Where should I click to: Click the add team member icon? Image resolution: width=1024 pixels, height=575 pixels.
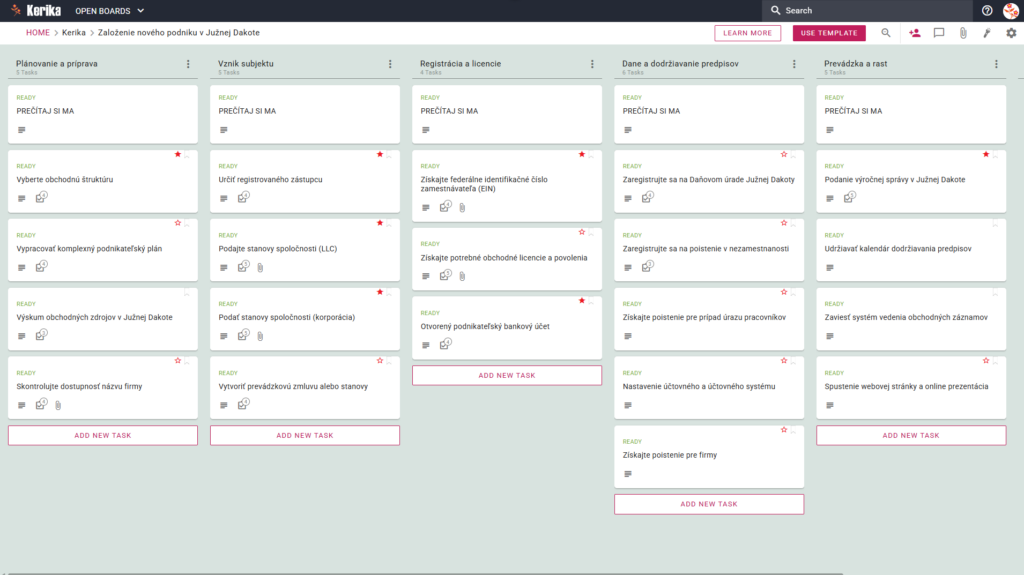[x=914, y=33]
